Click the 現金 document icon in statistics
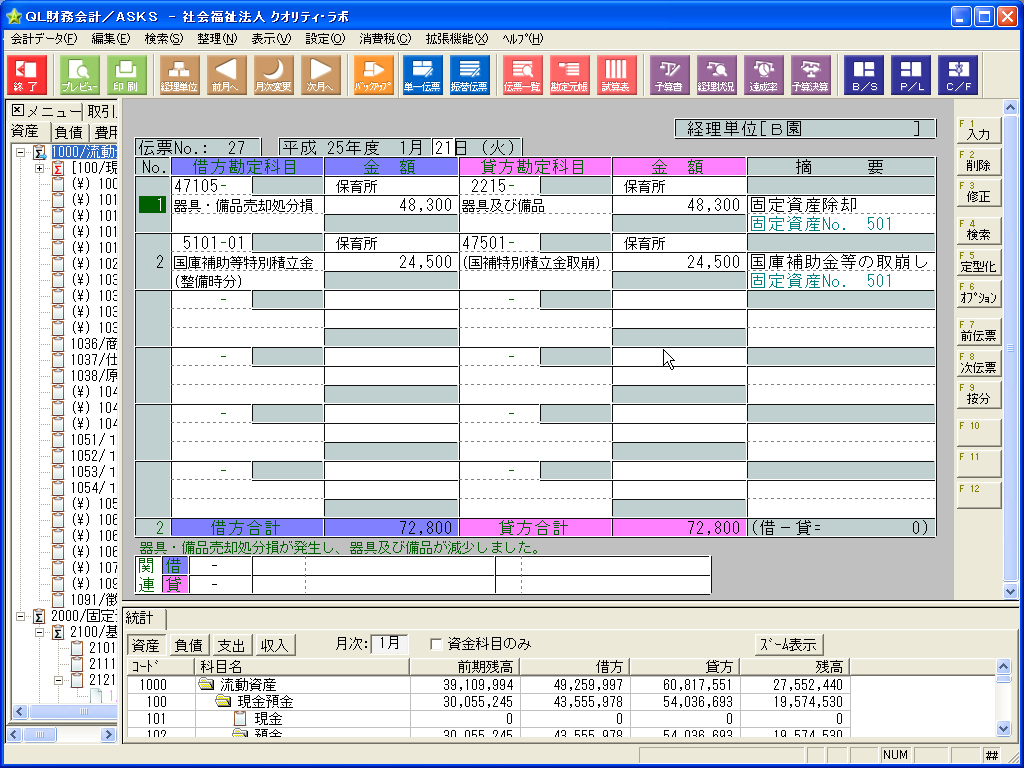 pos(241,718)
